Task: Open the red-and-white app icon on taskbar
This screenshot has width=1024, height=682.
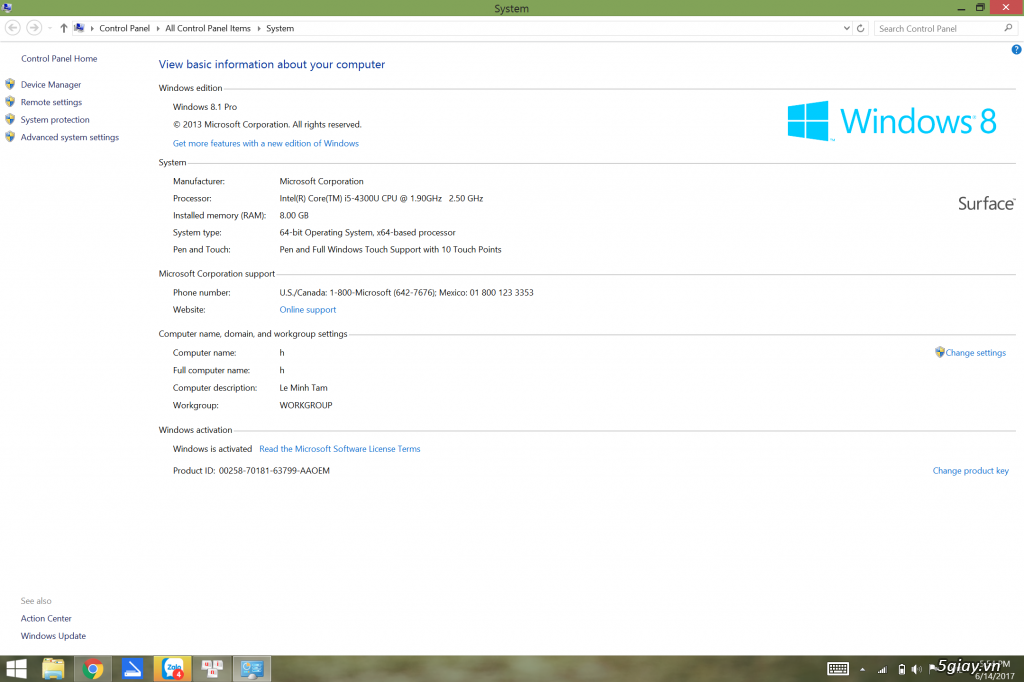Action: tap(212, 669)
